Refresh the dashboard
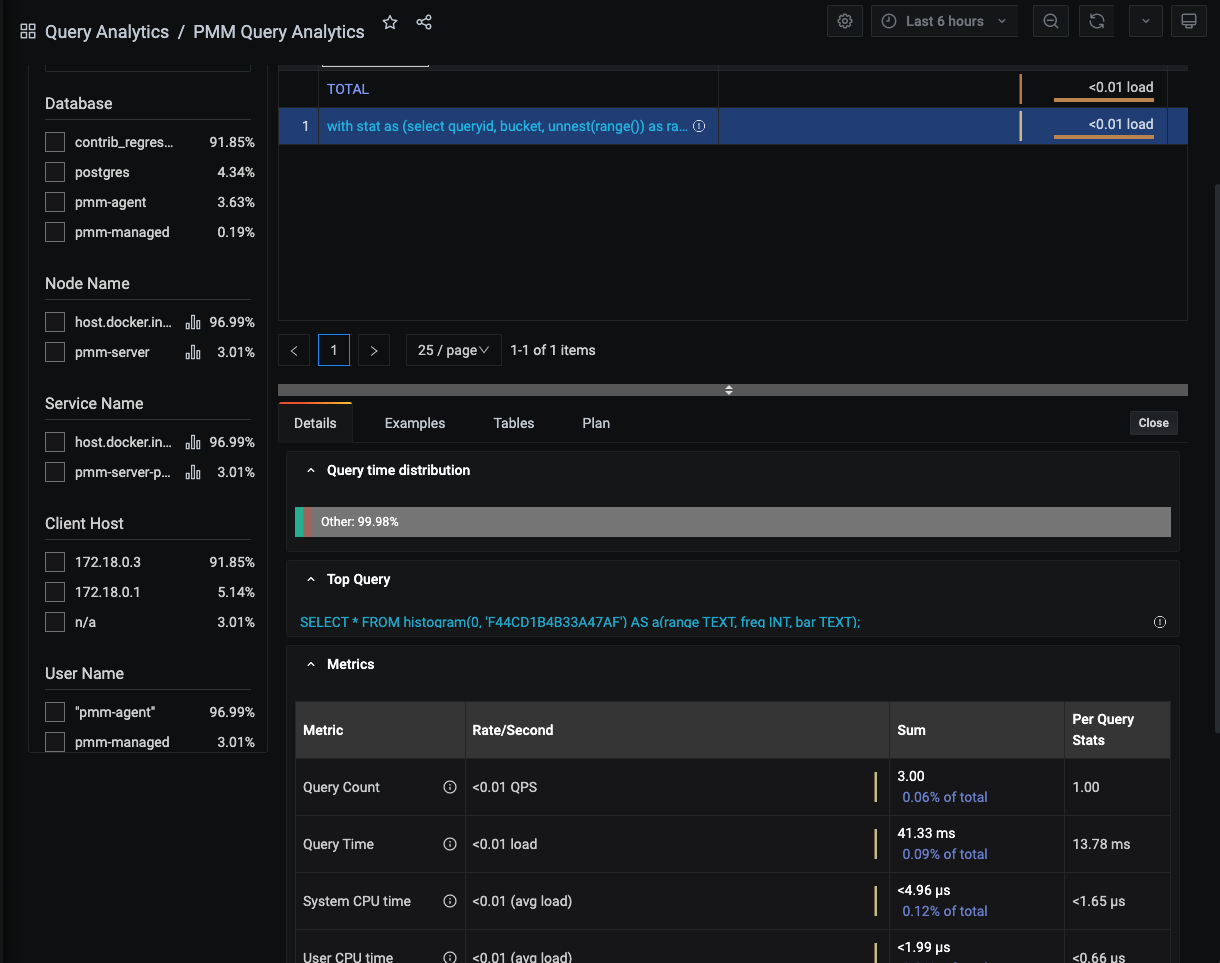 [1097, 21]
